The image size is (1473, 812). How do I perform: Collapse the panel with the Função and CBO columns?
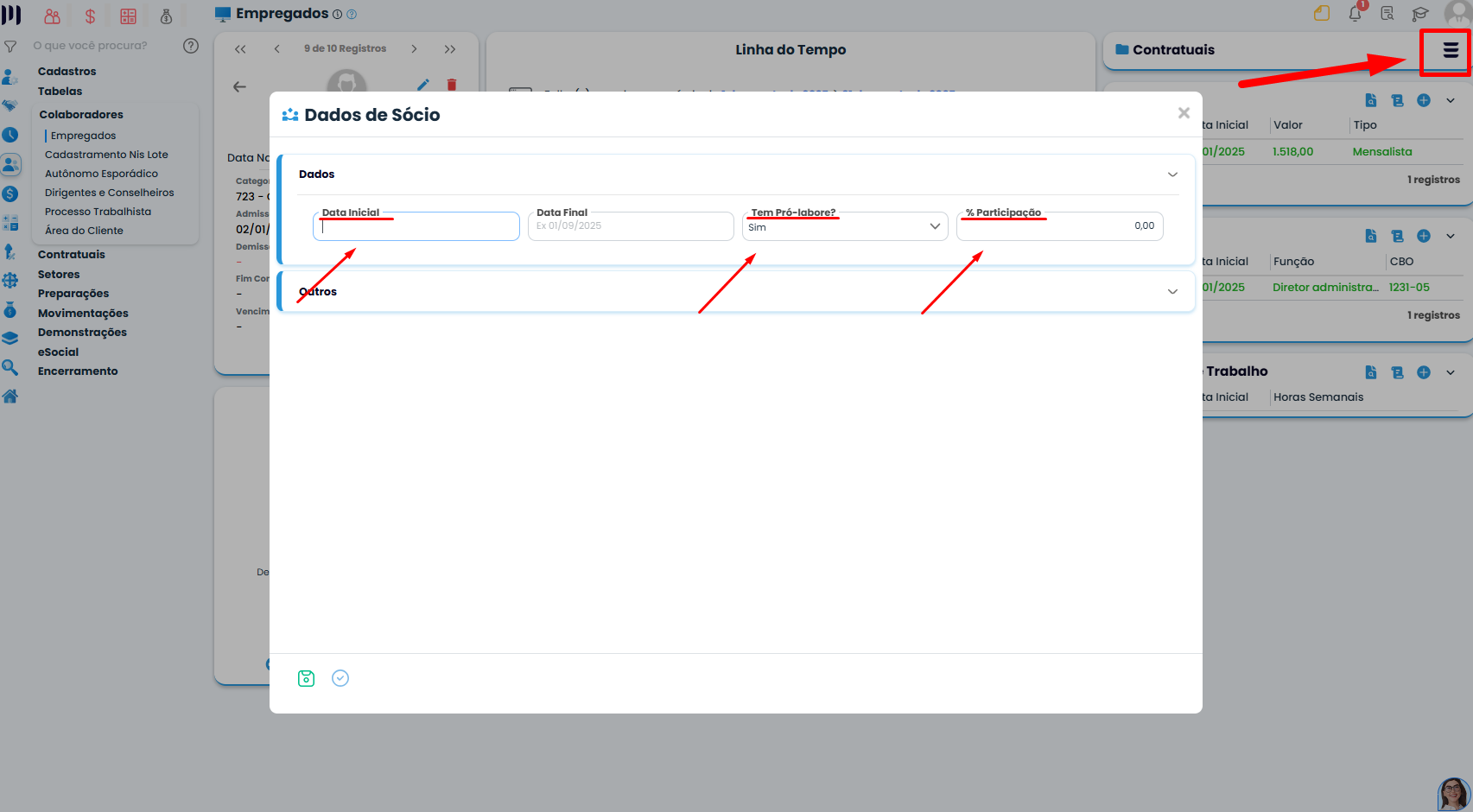pos(1451,236)
